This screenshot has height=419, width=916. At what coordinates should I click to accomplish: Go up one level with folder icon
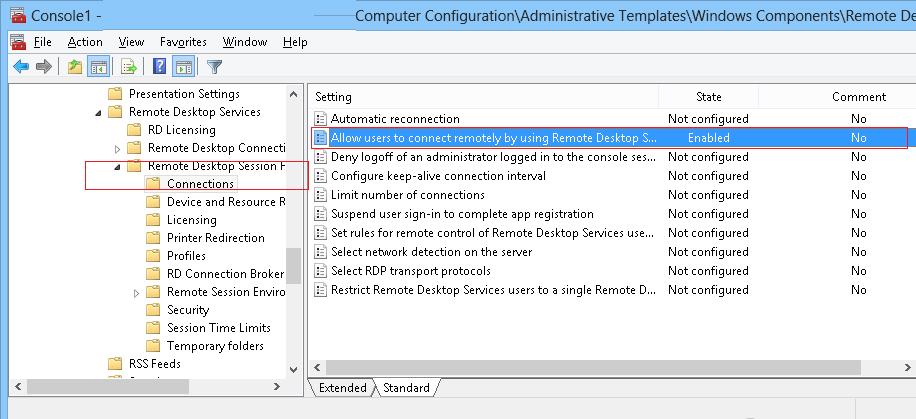[x=74, y=67]
